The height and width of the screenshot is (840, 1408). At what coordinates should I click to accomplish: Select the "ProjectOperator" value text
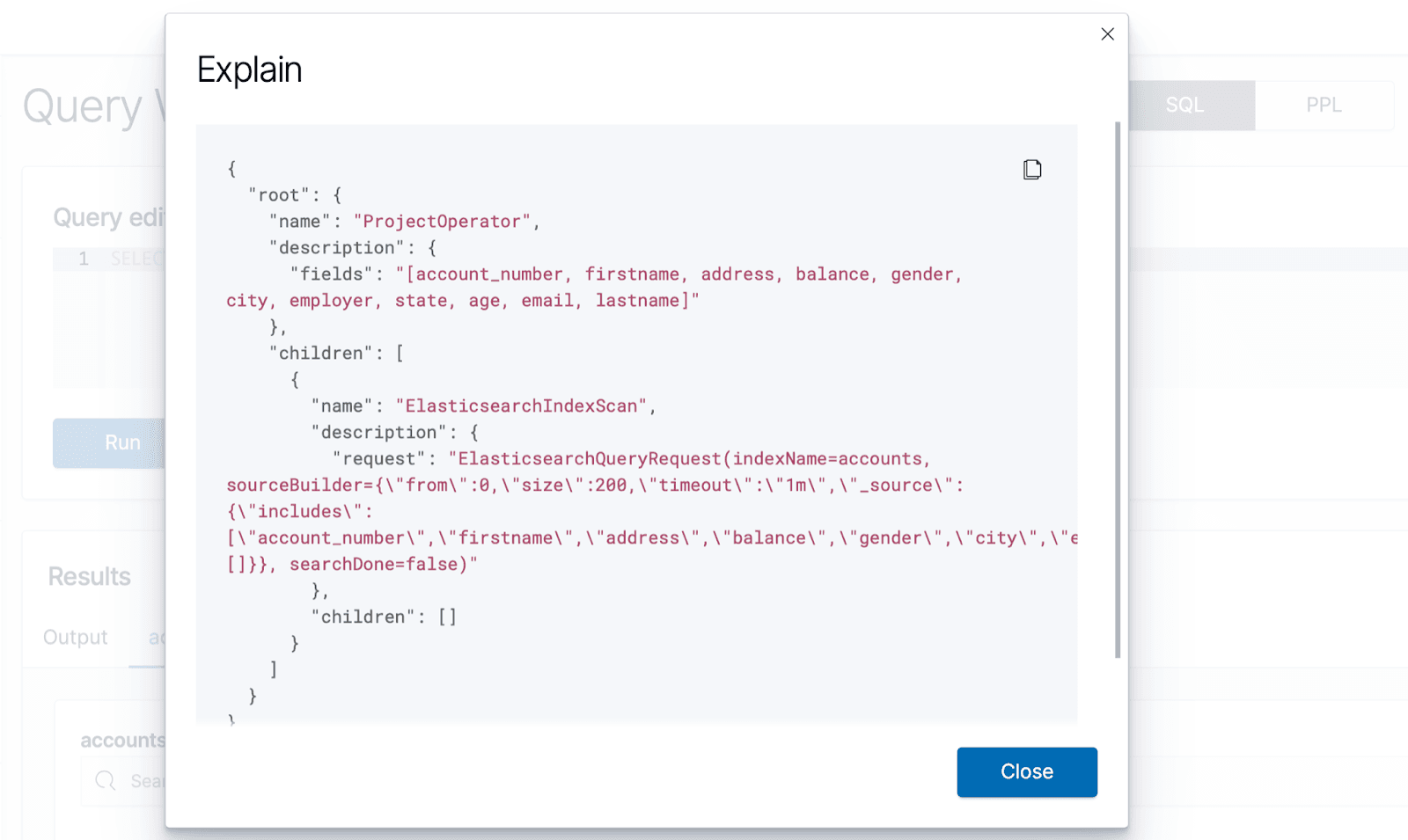coord(444,221)
